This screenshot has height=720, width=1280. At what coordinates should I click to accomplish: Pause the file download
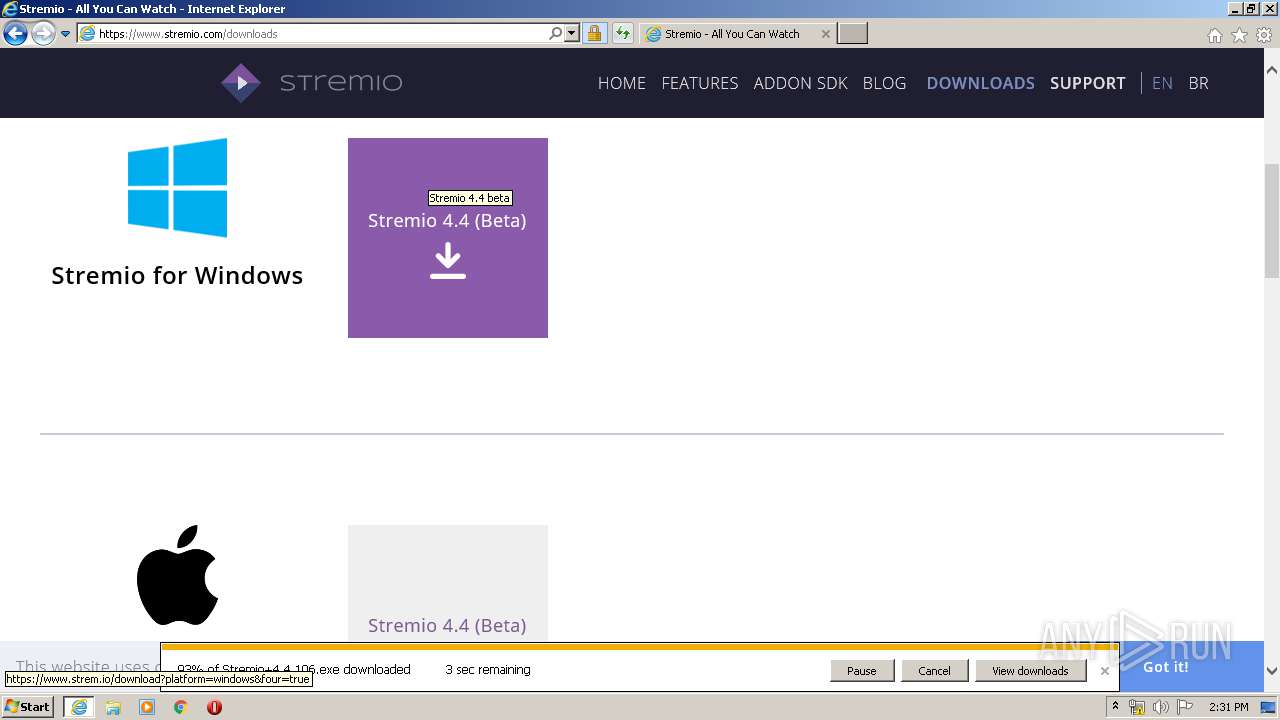coord(861,671)
